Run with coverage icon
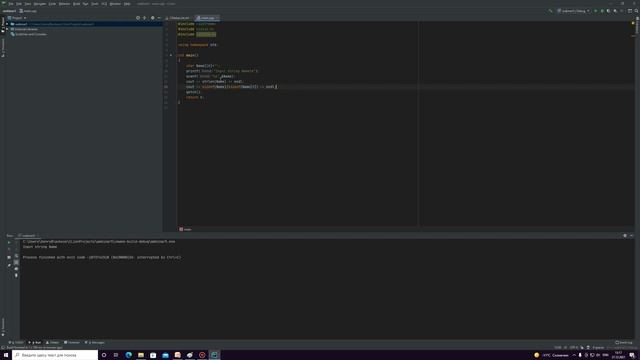 tap(609, 11)
